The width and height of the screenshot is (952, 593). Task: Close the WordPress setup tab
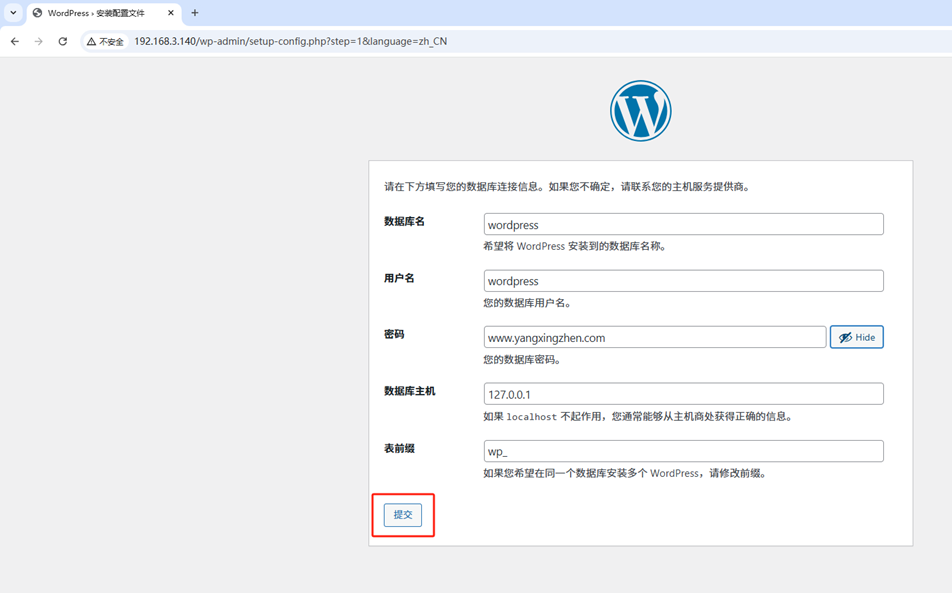click(x=171, y=13)
